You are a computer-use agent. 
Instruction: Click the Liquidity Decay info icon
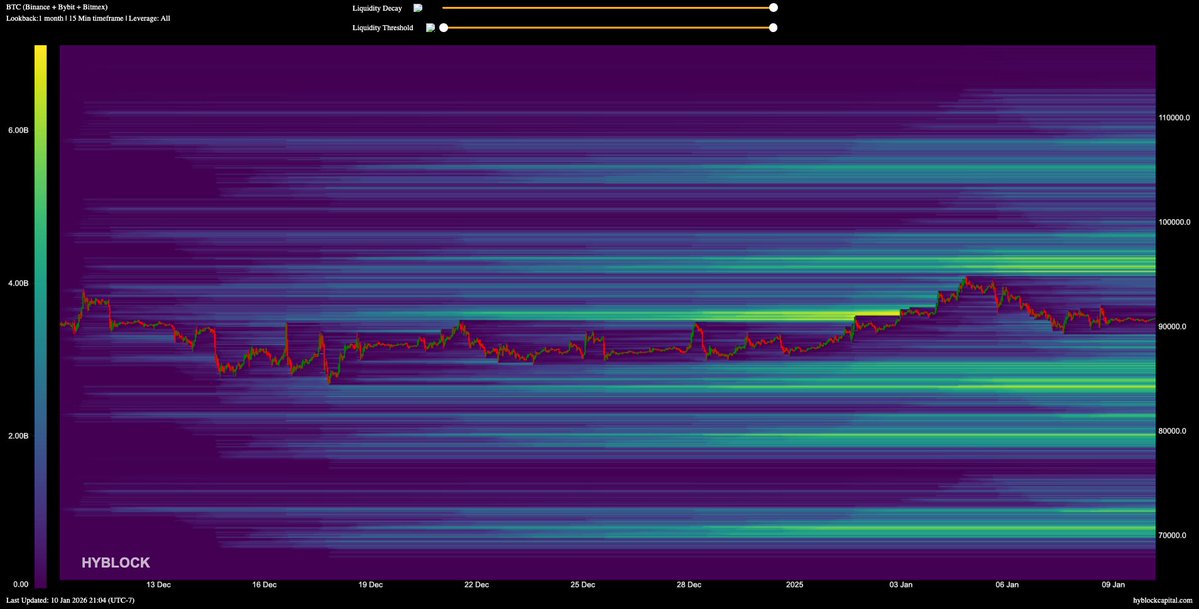[x=418, y=8]
